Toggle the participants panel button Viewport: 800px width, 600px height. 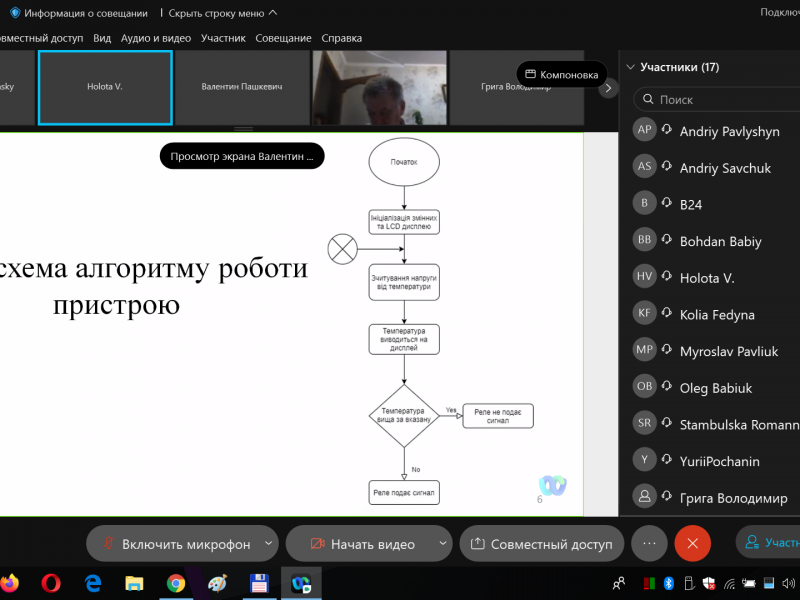point(768,543)
